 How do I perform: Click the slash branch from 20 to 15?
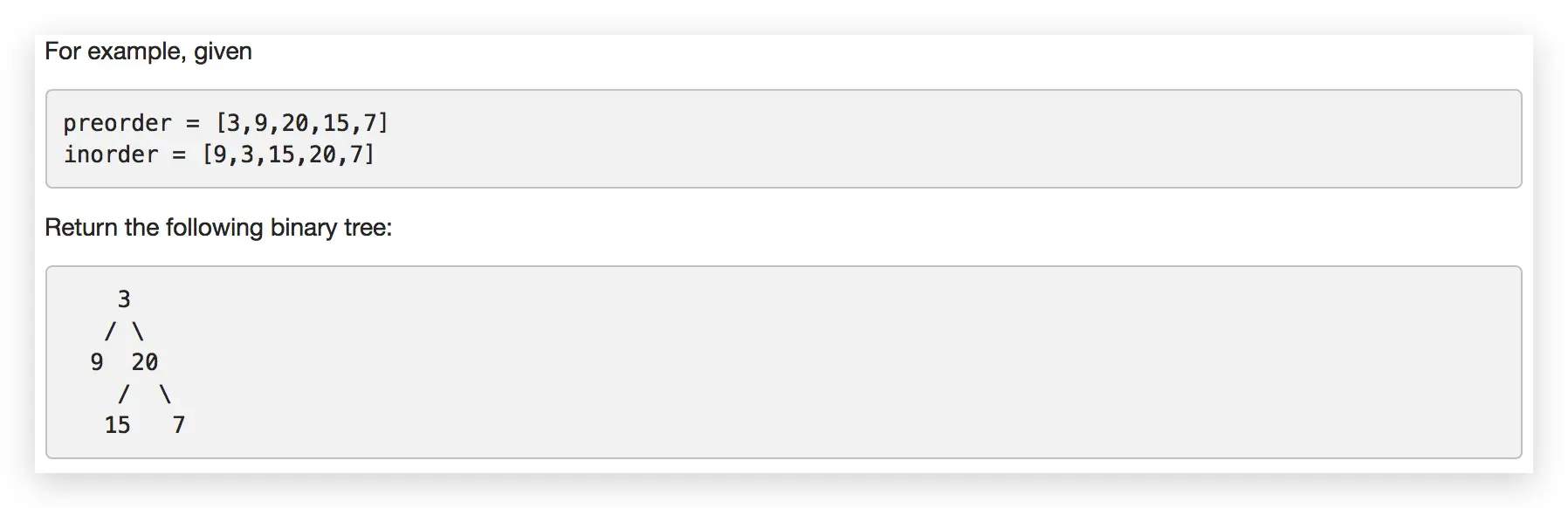point(124,395)
